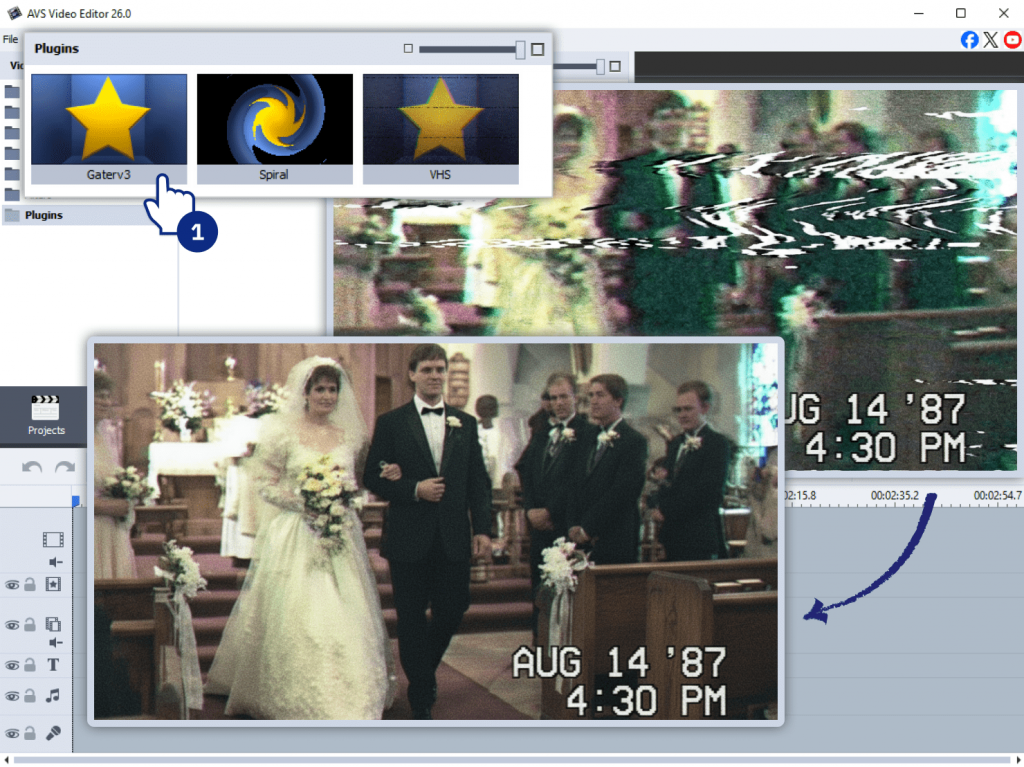The image size is (1024, 767).
Task: Click the blue timeline playhead marker
Action: (75, 501)
